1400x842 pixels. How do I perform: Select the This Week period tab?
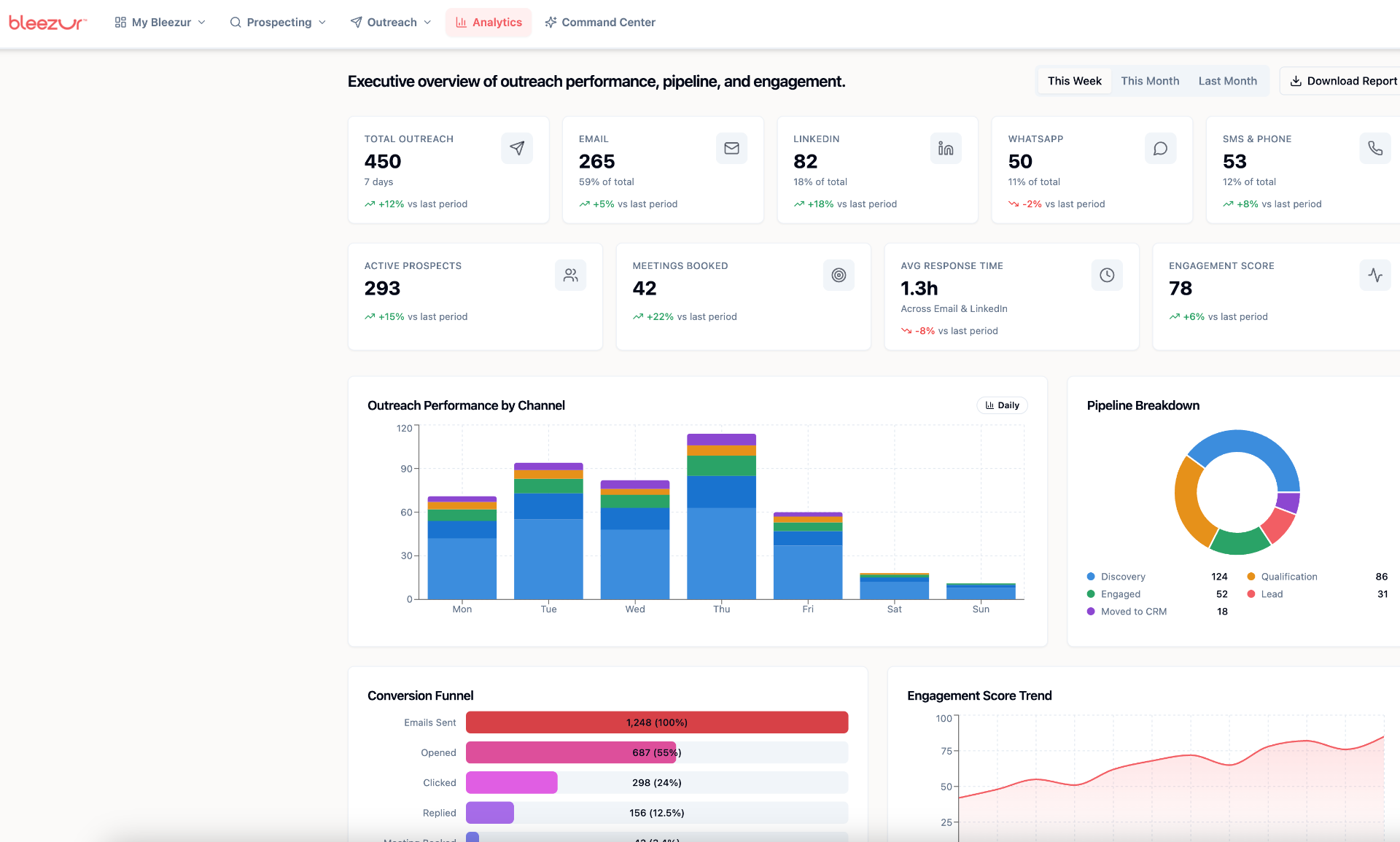coord(1074,81)
